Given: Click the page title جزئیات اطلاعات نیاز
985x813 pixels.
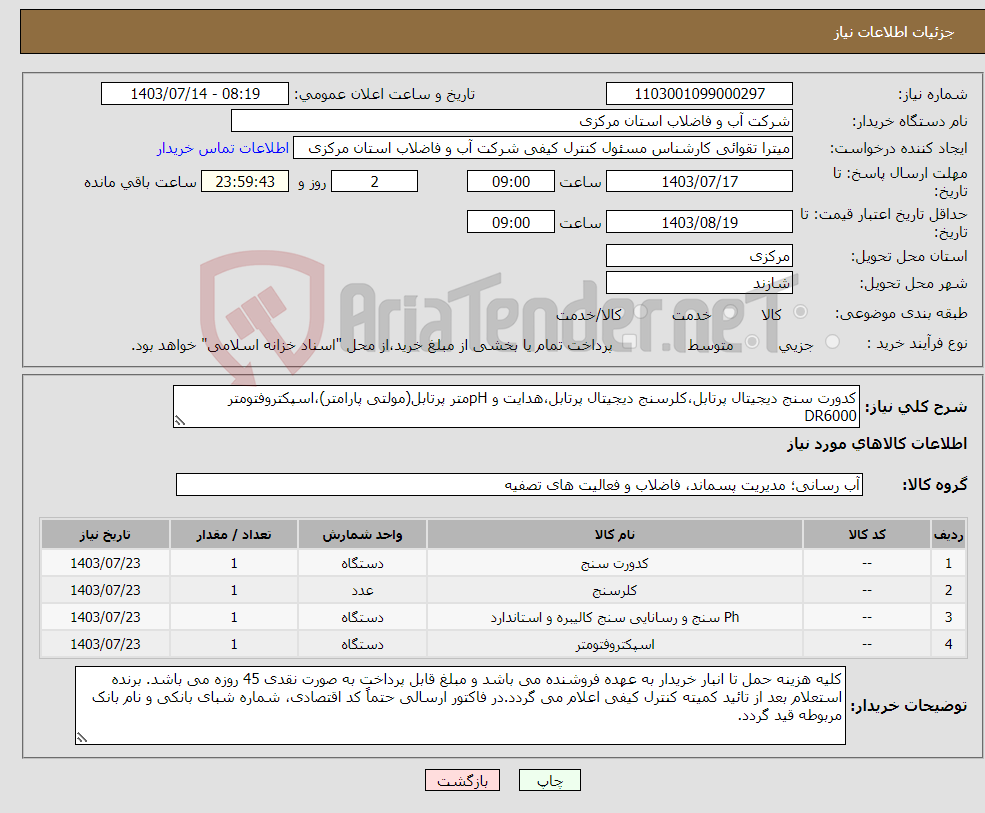Looking at the screenshot, I should [x=893, y=32].
